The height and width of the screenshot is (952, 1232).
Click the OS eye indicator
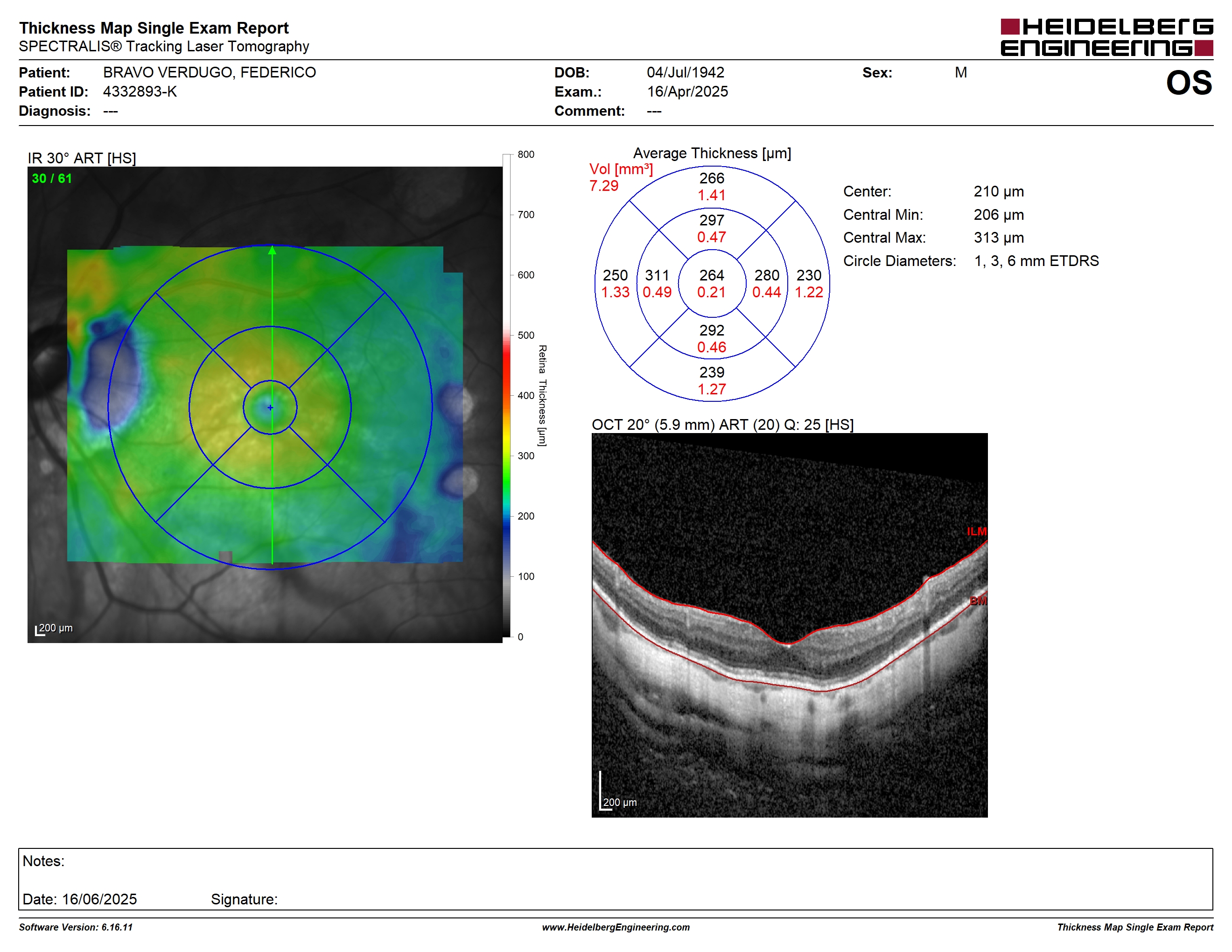coord(1189,83)
